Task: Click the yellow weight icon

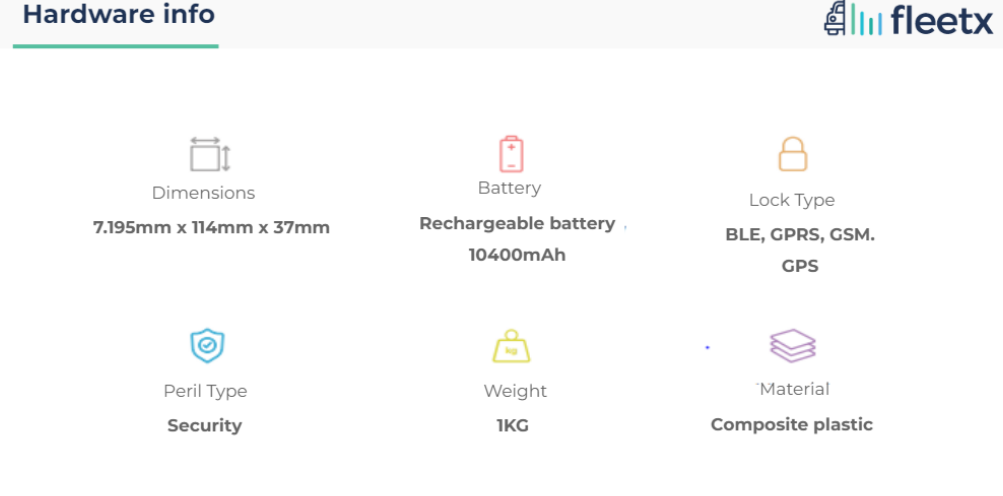Action: click(x=511, y=346)
